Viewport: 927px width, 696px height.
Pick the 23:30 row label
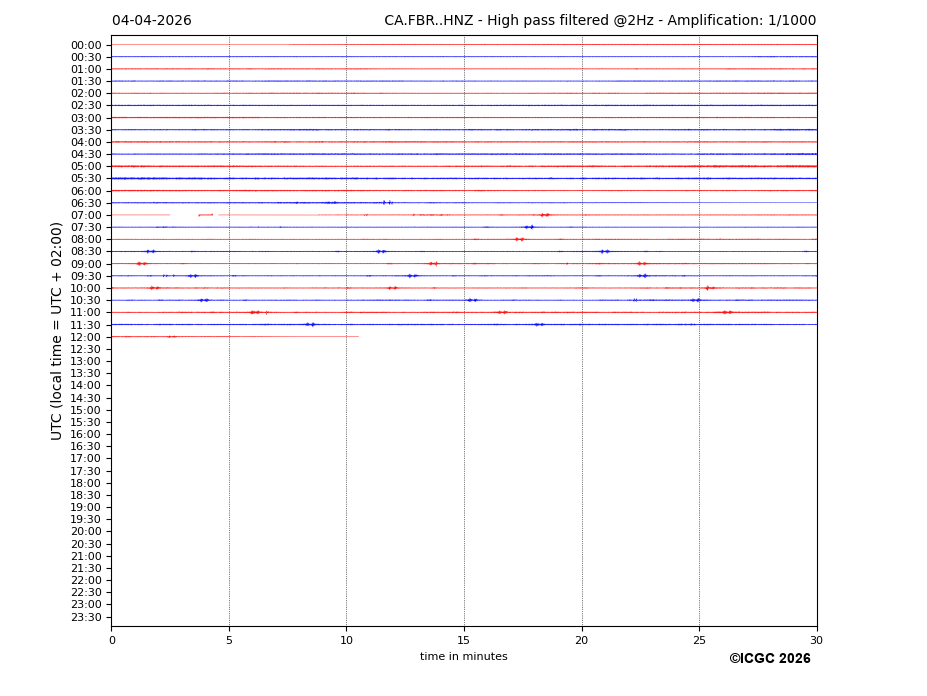point(86,617)
